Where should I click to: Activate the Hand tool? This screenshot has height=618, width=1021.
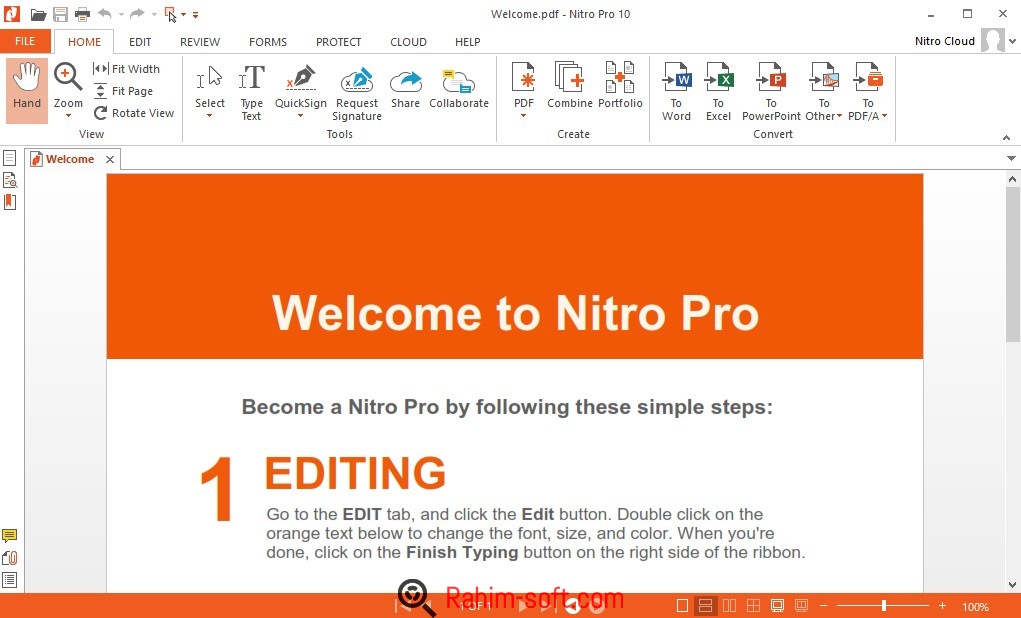(27, 91)
